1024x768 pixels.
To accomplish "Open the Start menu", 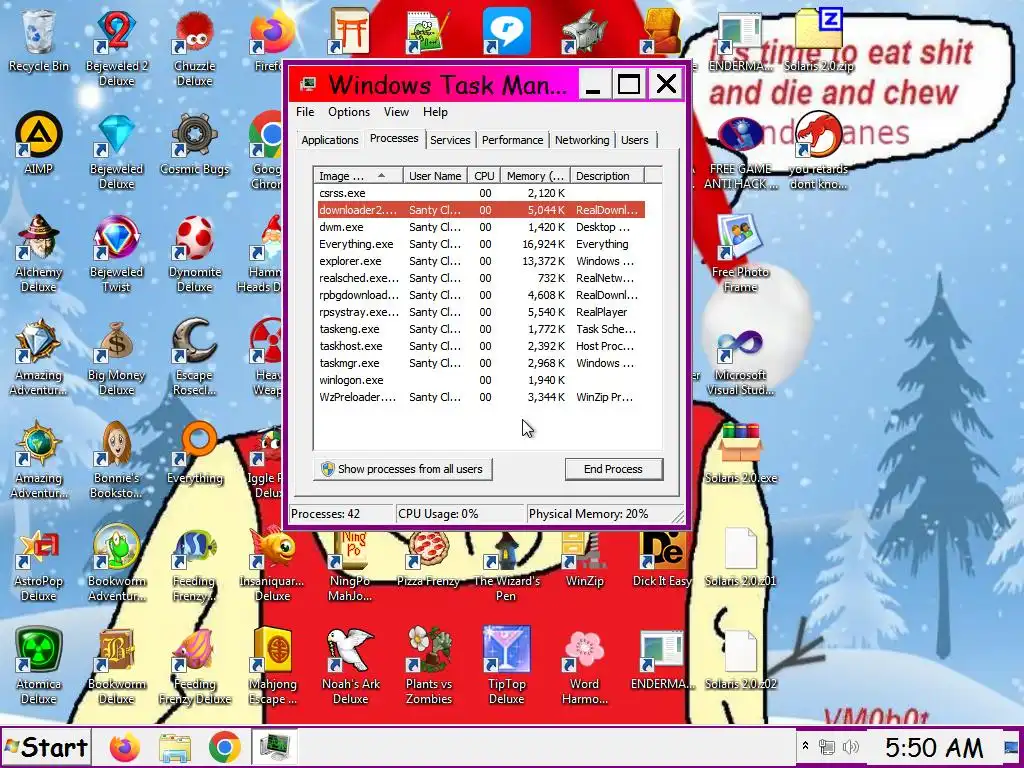I will 46,748.
